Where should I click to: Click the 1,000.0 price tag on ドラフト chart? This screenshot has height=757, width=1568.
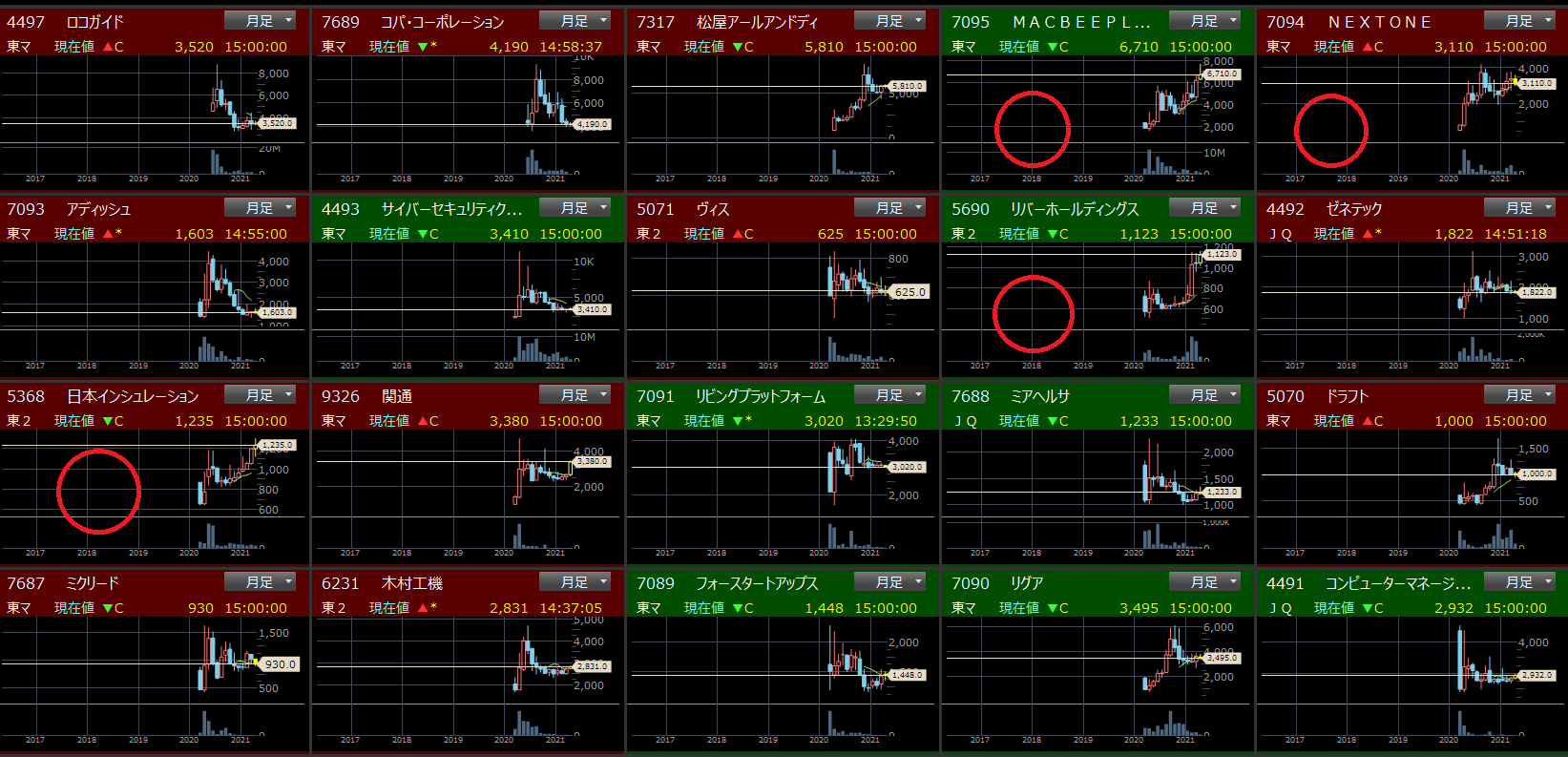point(1537,473)
